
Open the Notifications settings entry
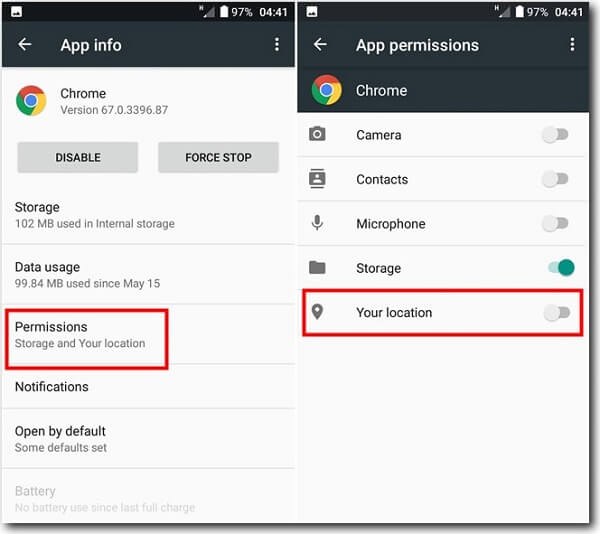[148, 387]
